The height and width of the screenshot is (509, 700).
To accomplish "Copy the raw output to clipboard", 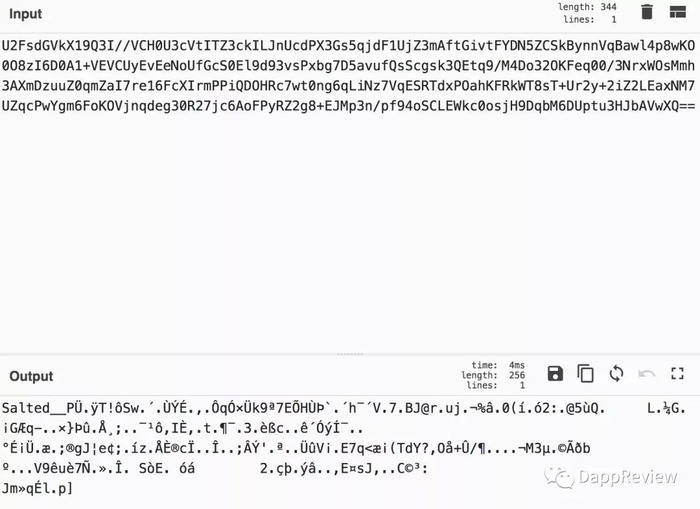I will pos(585,373).
